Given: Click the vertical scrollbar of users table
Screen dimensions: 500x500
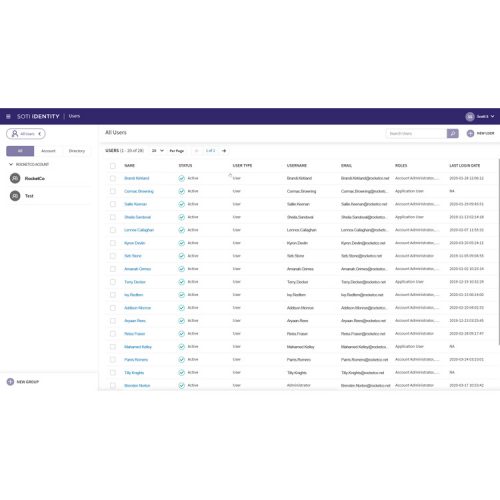Looking at the screenshot, I should point(499,252).
